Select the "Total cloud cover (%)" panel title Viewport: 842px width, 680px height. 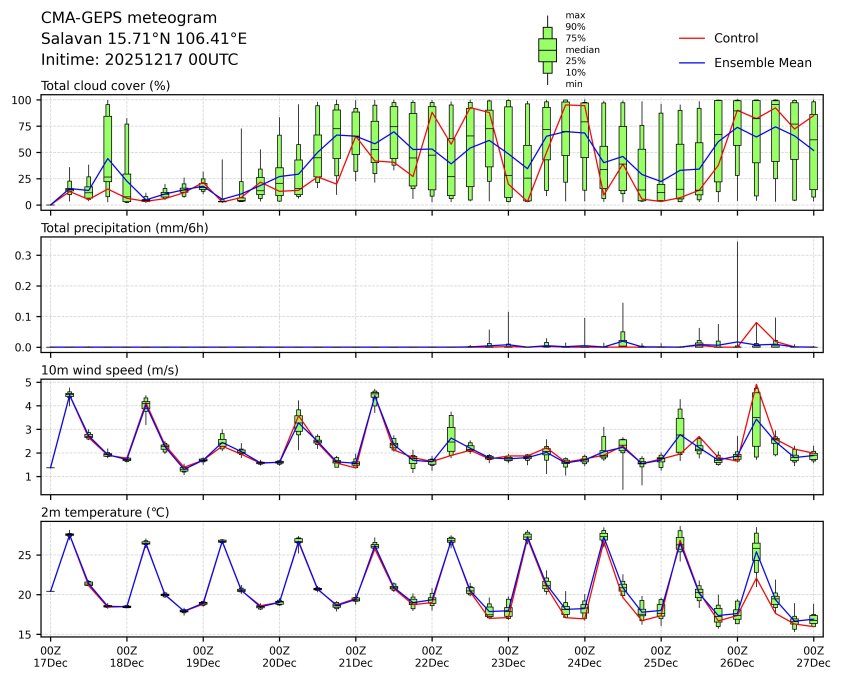(105, 85)
